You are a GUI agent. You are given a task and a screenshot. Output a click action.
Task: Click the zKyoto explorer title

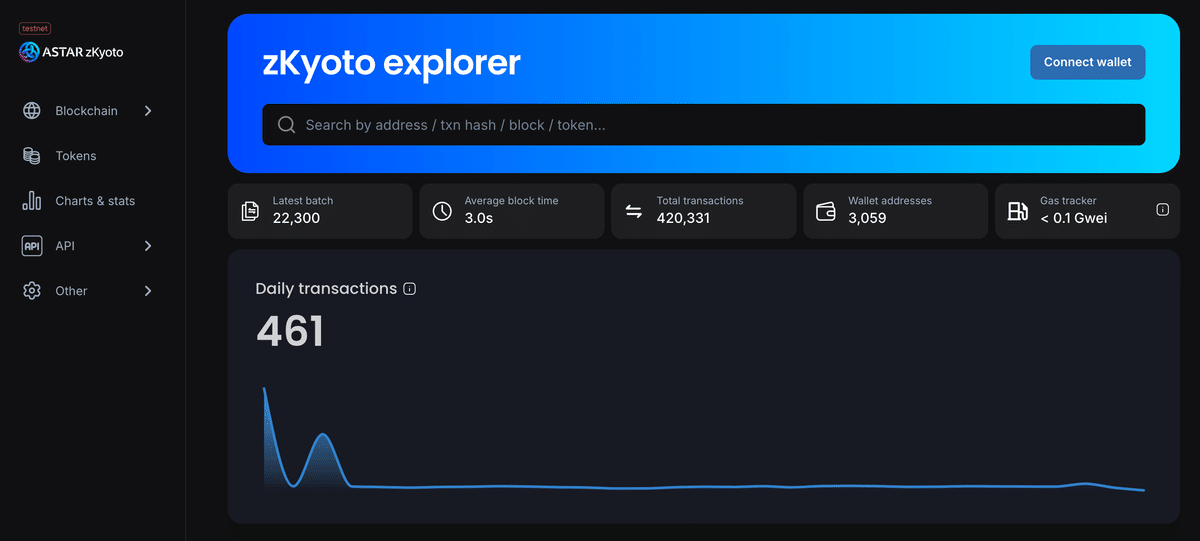point(391,63)
